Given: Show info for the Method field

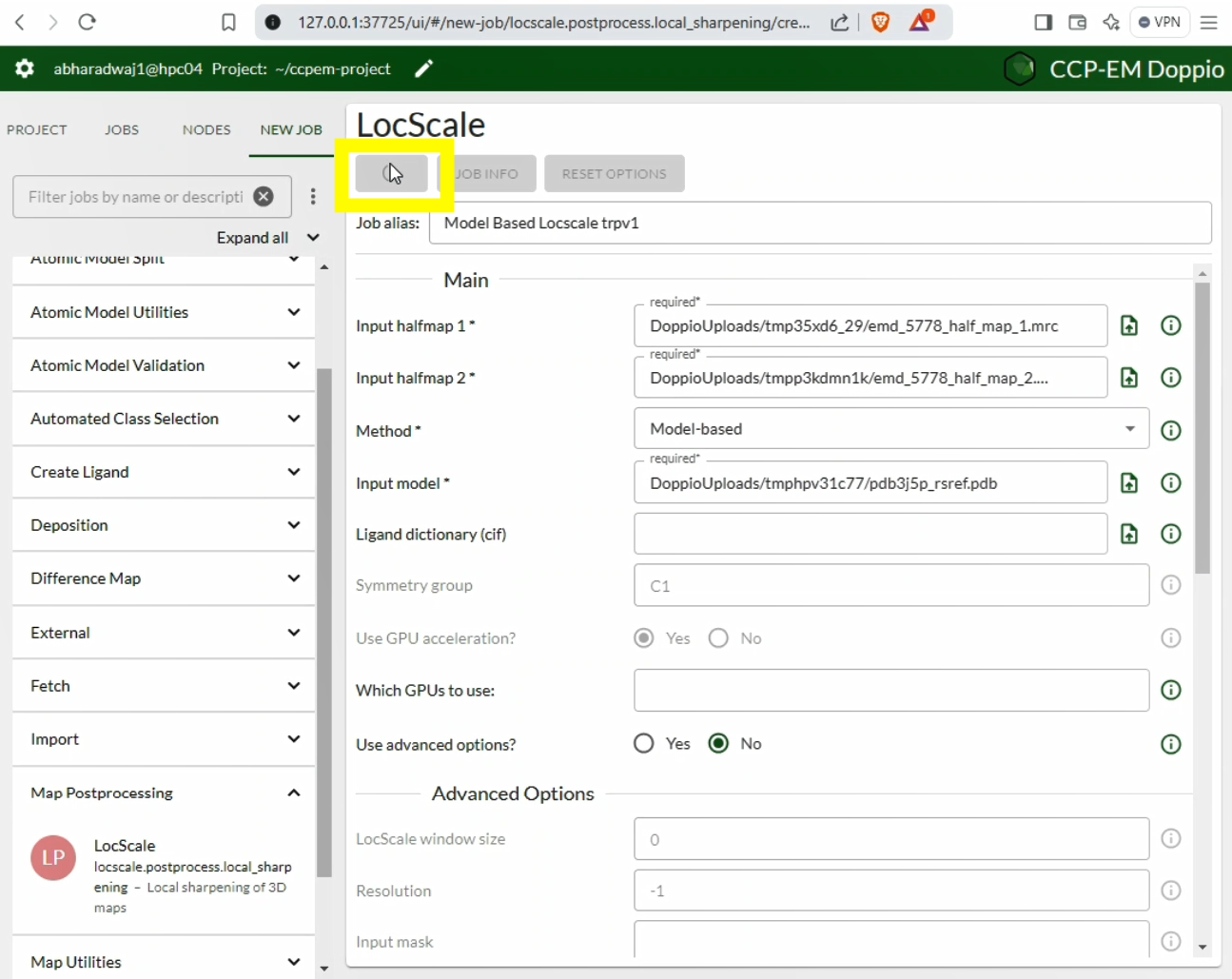Looking at the screenshot, I should coord(1171,430).
